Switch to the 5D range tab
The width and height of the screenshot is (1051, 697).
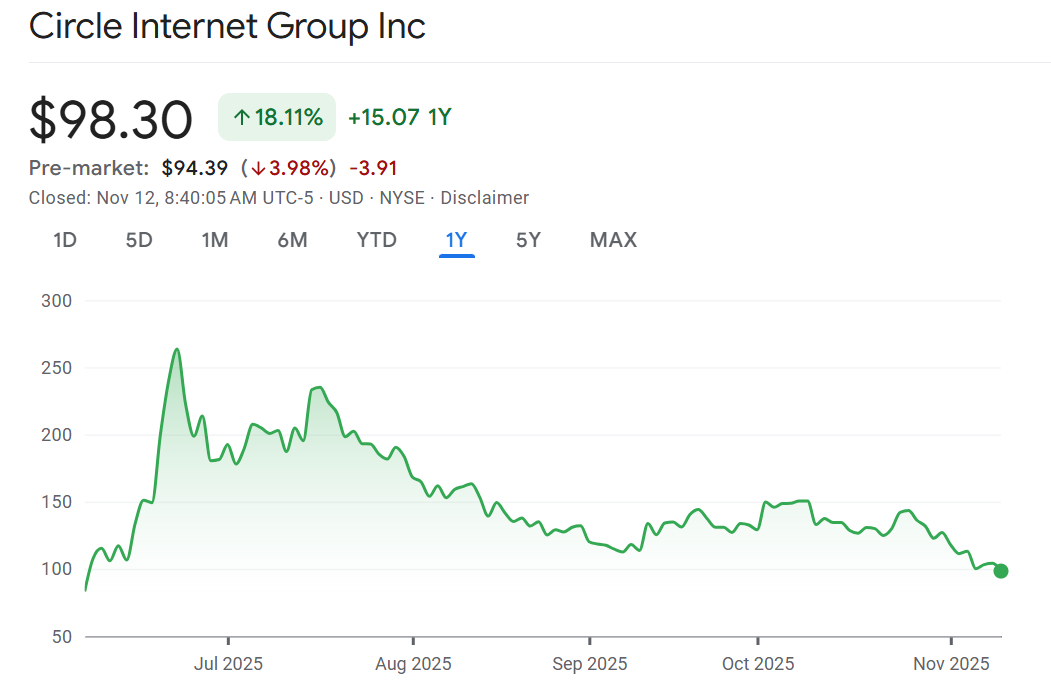click(x=139, y=240)
